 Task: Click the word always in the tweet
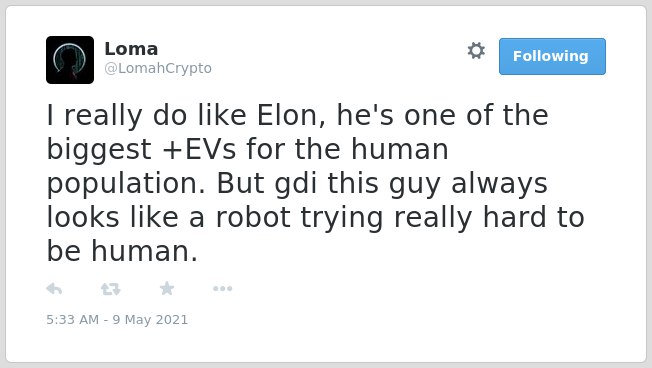coord(499,183)
